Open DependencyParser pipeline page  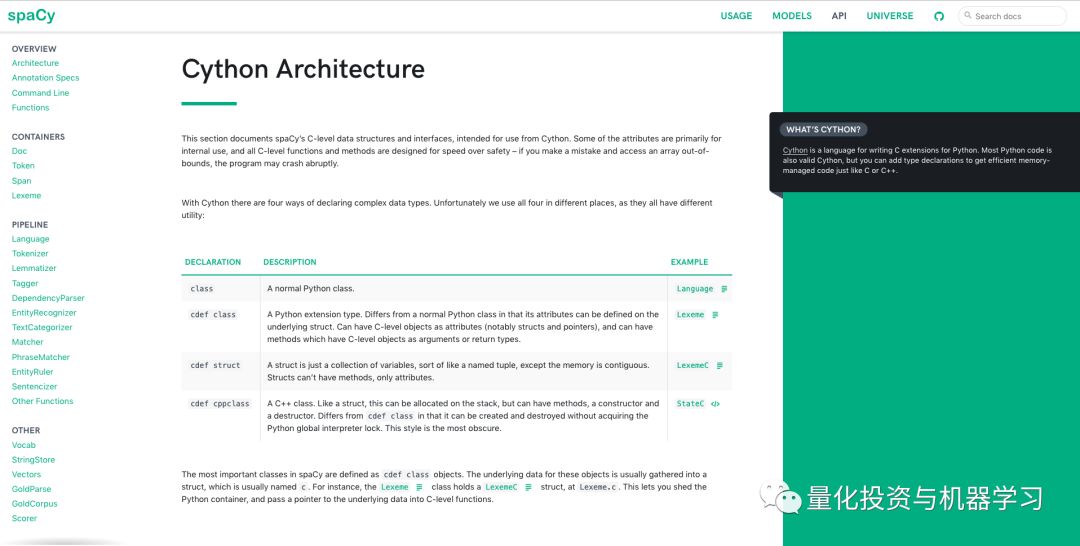coord(48,299)
